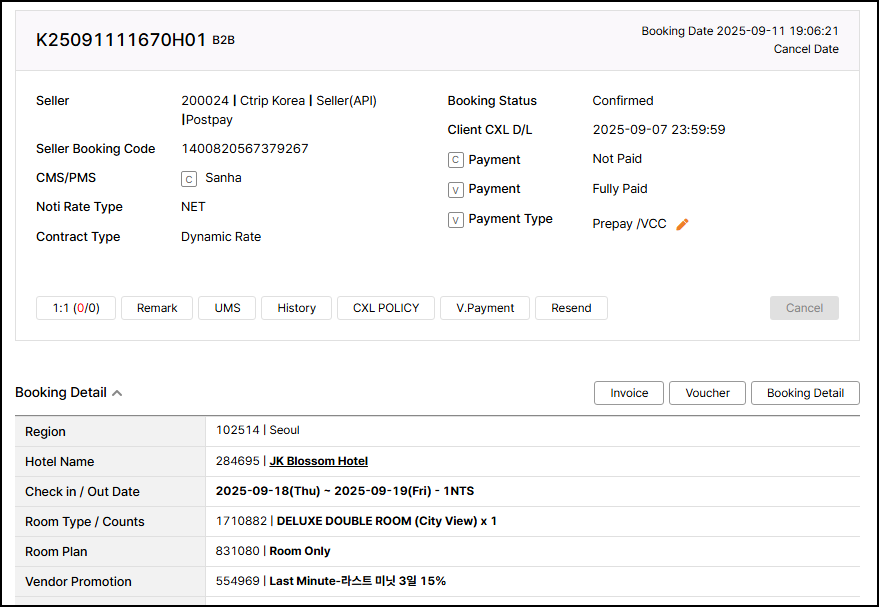Viewport: 879px width, 607px height.
Task: Click the C badge beside Payment Not Paid
Action: (456, 160)
